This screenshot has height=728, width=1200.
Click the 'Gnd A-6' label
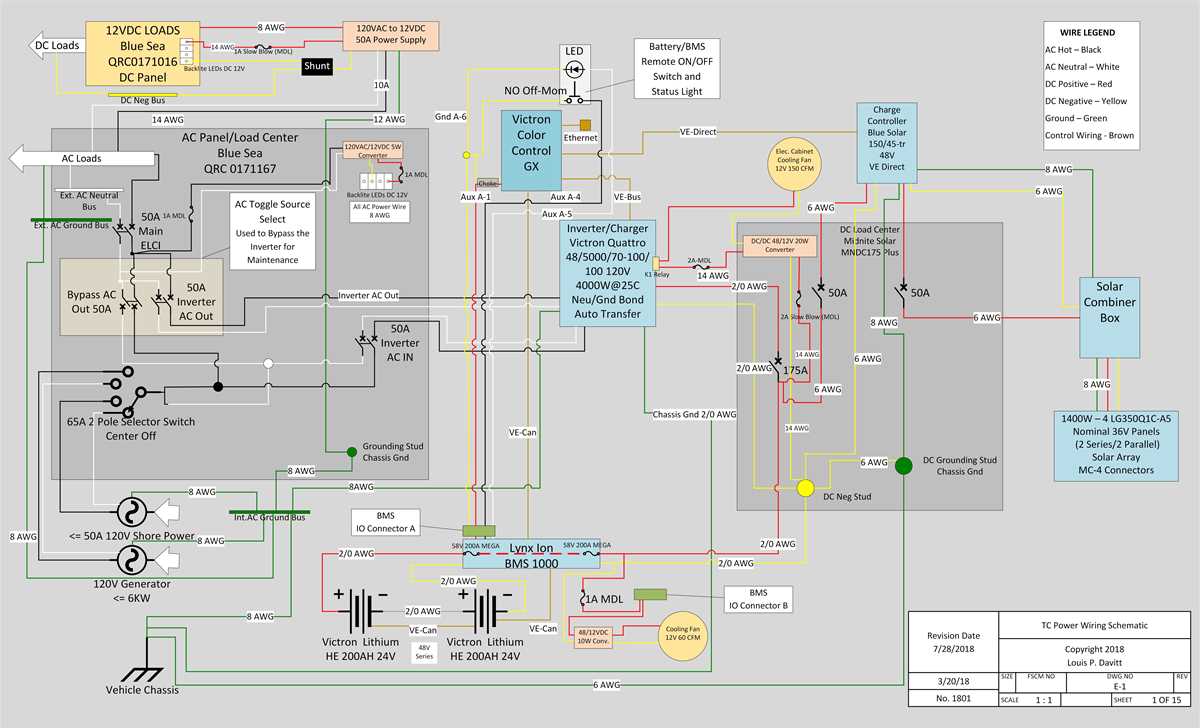coord(451,118)
